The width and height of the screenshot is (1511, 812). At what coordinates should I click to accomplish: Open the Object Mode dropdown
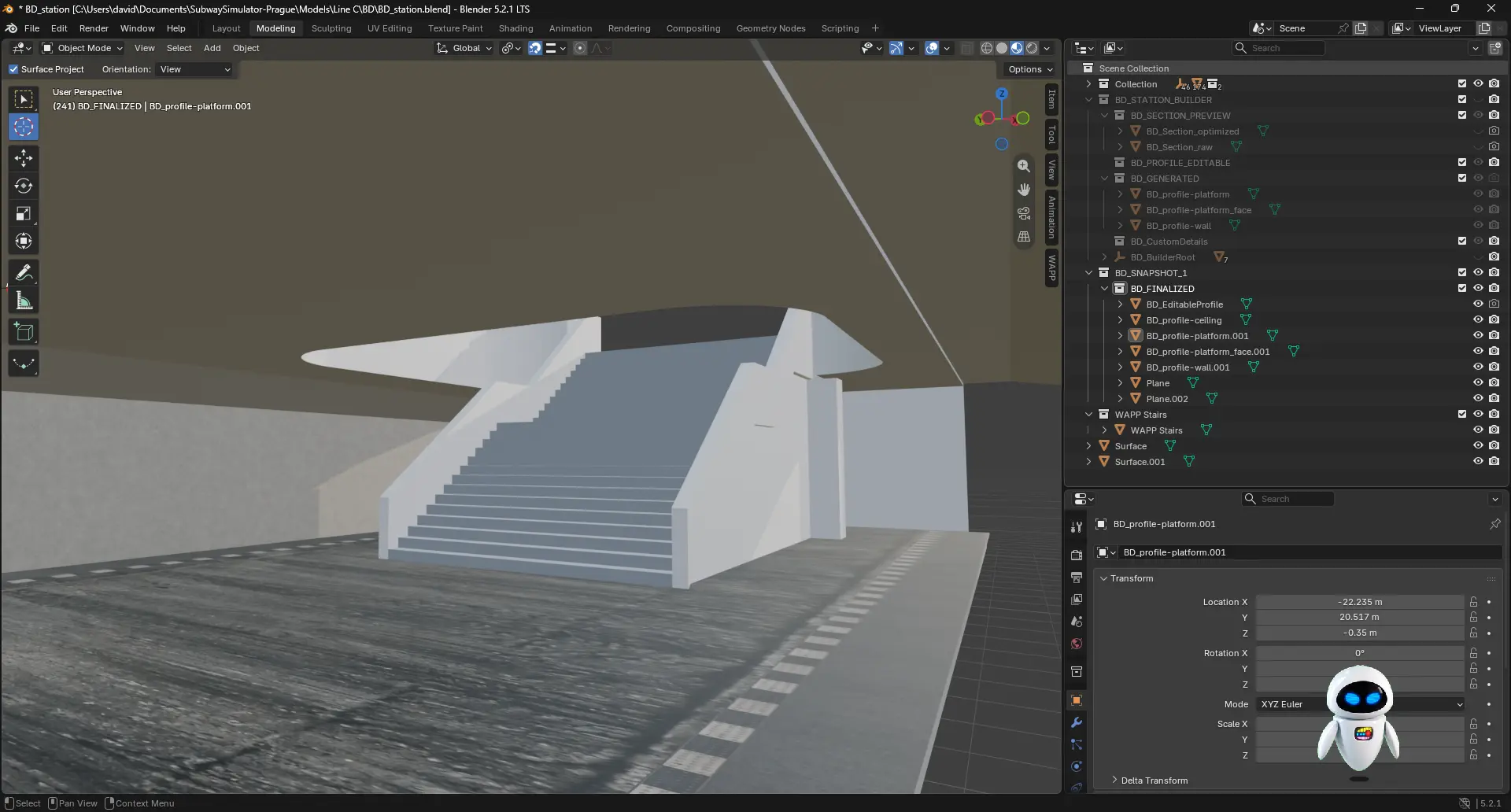click(x=82, y=48)
